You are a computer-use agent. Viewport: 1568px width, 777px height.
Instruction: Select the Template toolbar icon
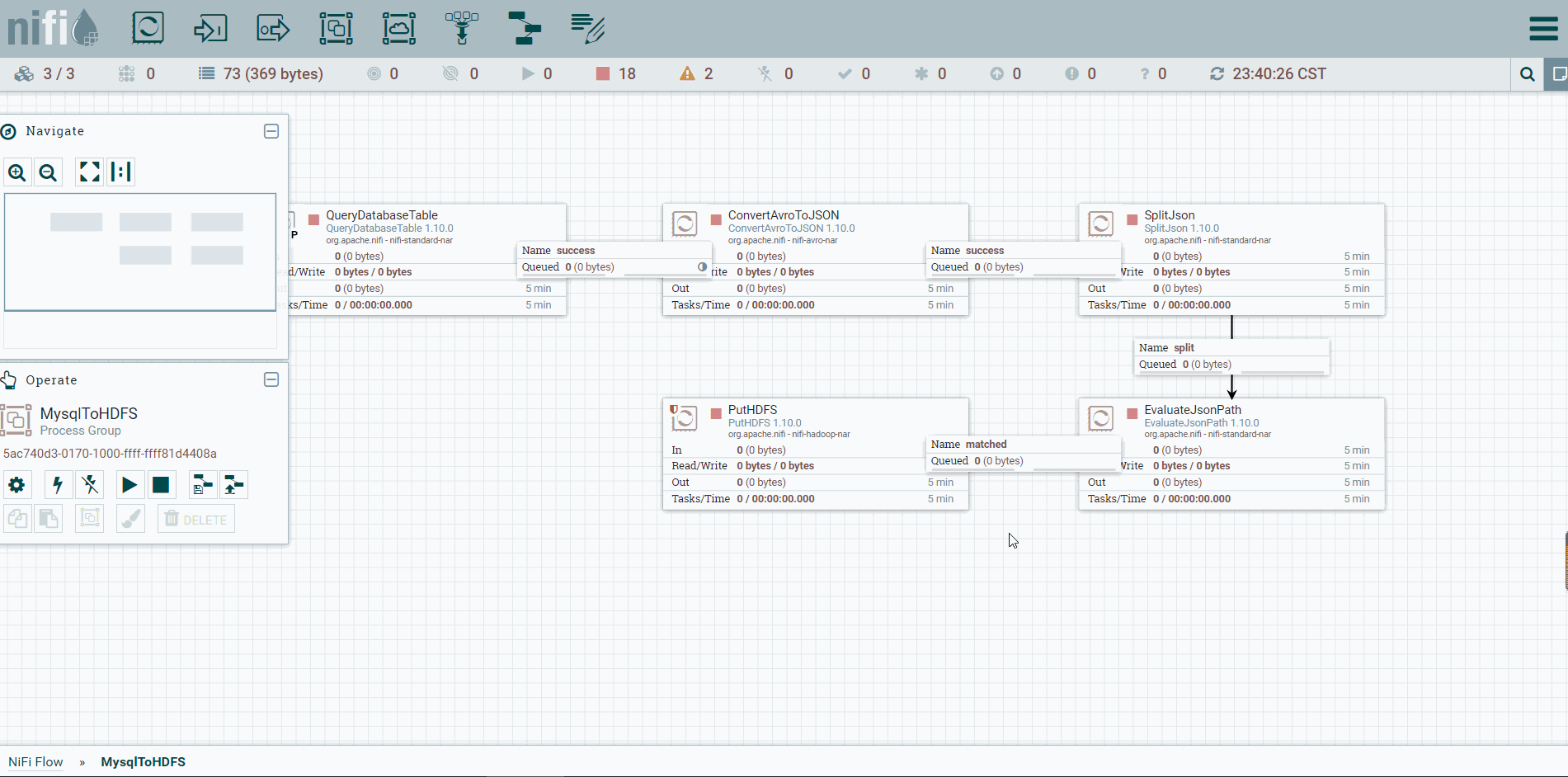(x=525, y=29)
